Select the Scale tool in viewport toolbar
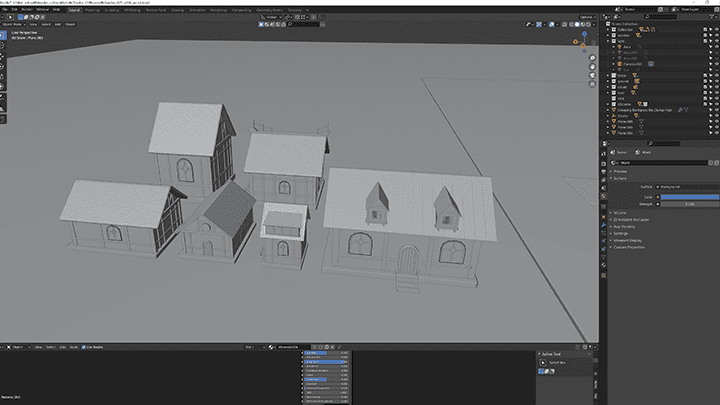This screenshot has height=405, width=720. pyautogui.click(x=2, y=77)
